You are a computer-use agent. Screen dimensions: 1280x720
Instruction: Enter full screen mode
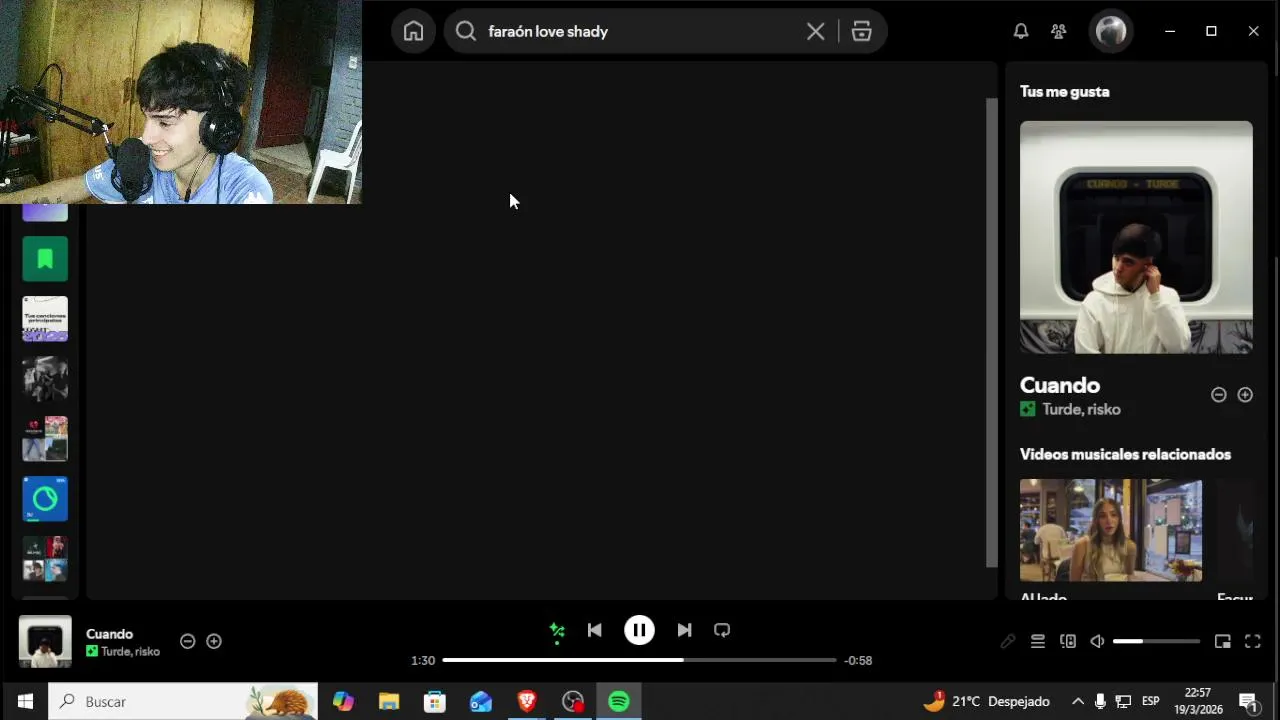click(1252, 642)
